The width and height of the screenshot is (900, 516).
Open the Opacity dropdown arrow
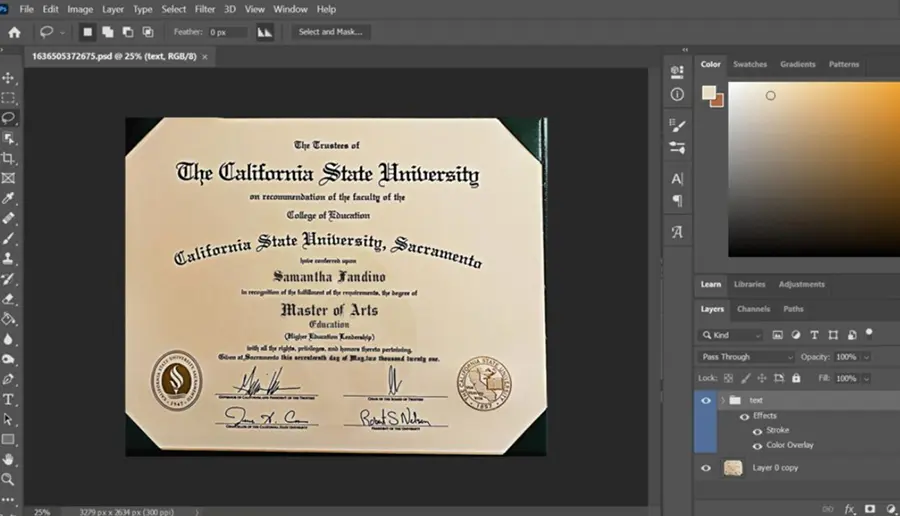[x=867, y=357]
